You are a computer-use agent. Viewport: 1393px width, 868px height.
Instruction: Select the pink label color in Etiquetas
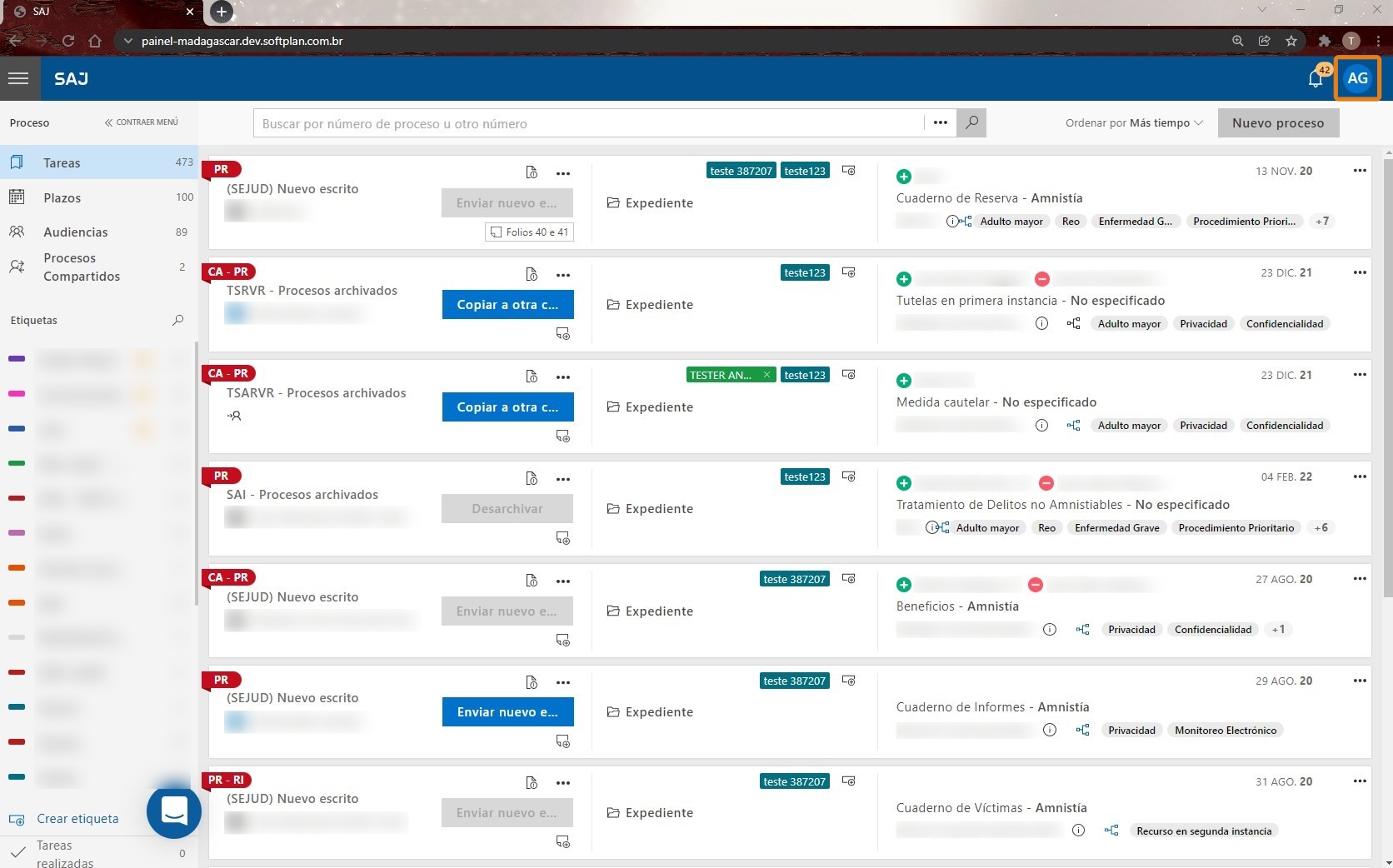click(17, 394)
